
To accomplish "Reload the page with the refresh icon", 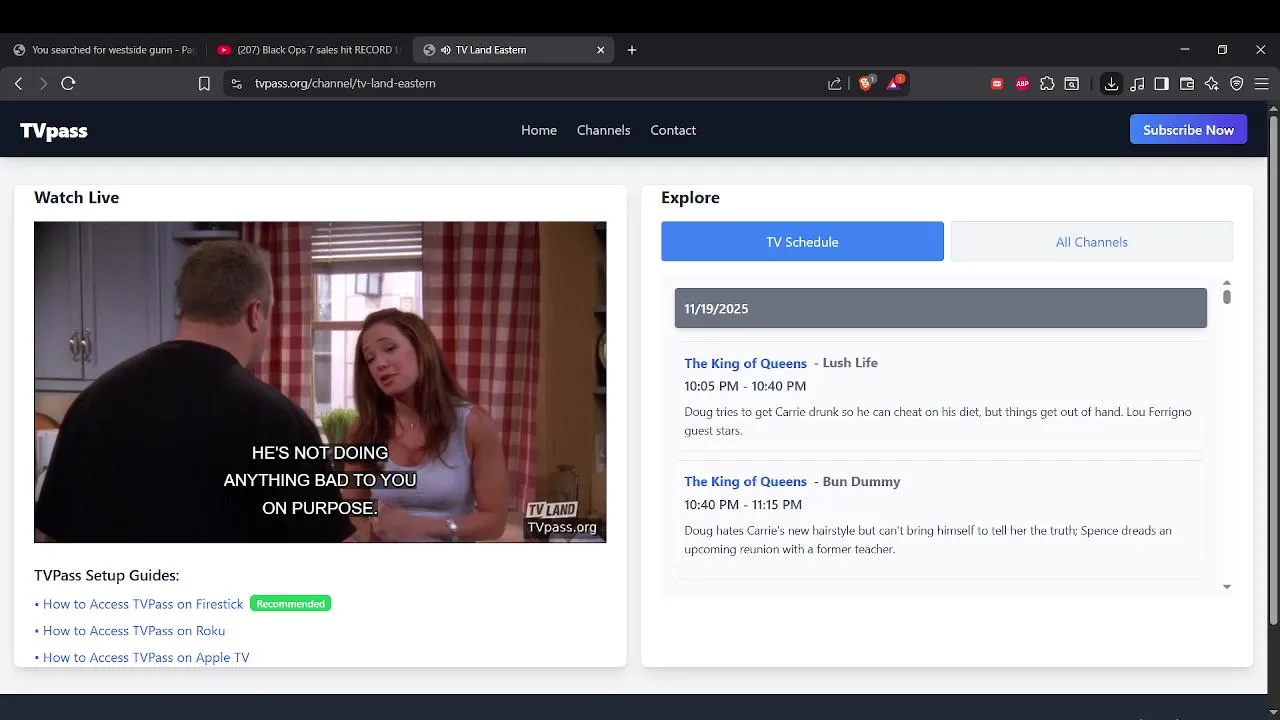I will (x=68, y=84).
